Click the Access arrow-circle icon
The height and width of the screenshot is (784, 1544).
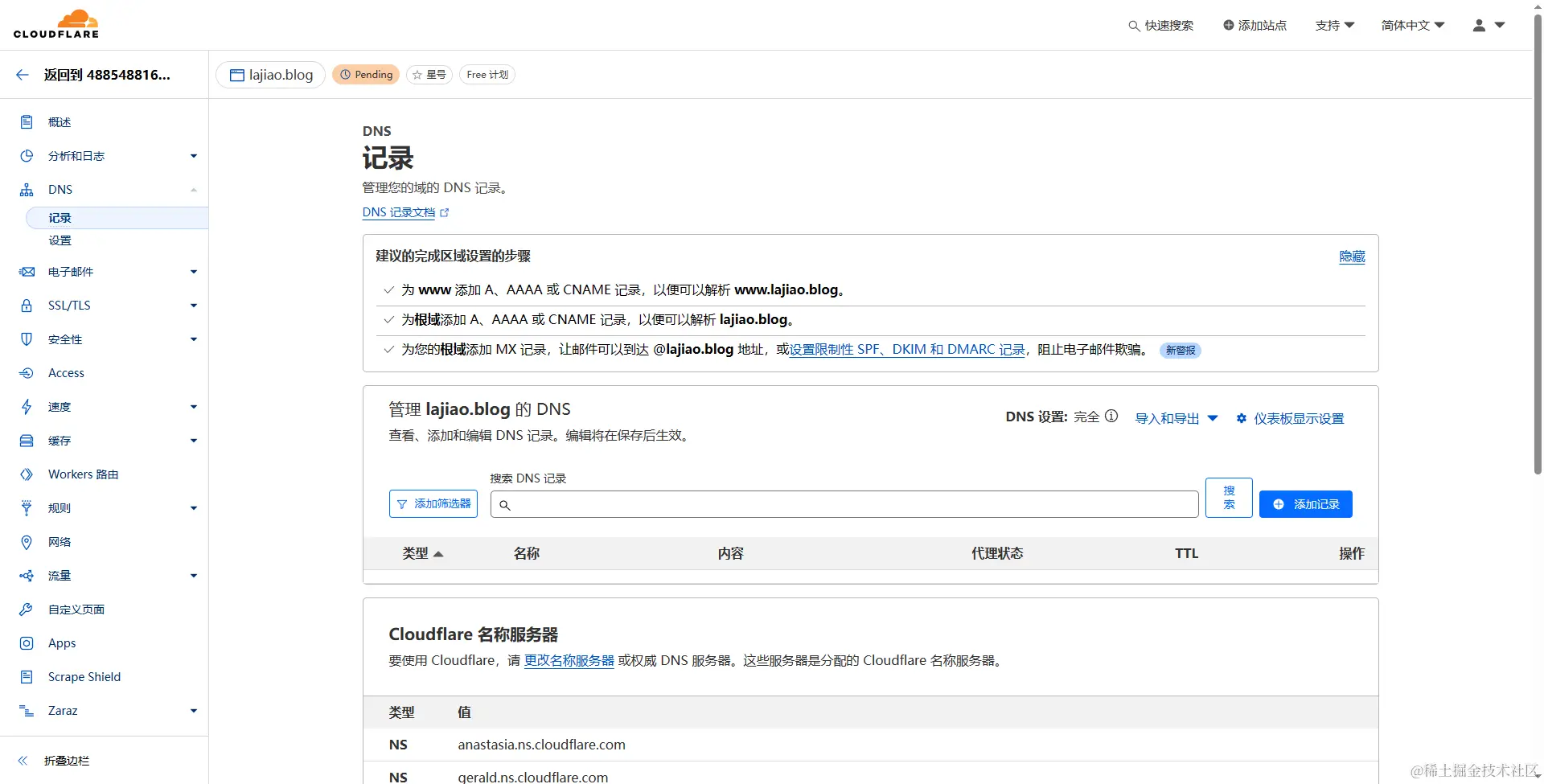[x=27, y=373]
